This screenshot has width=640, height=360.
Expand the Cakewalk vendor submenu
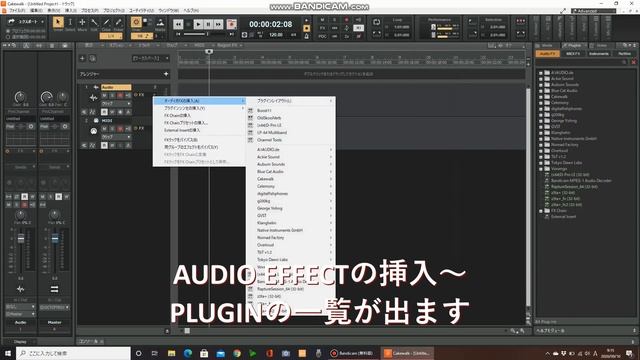click(x=290, y=179)
